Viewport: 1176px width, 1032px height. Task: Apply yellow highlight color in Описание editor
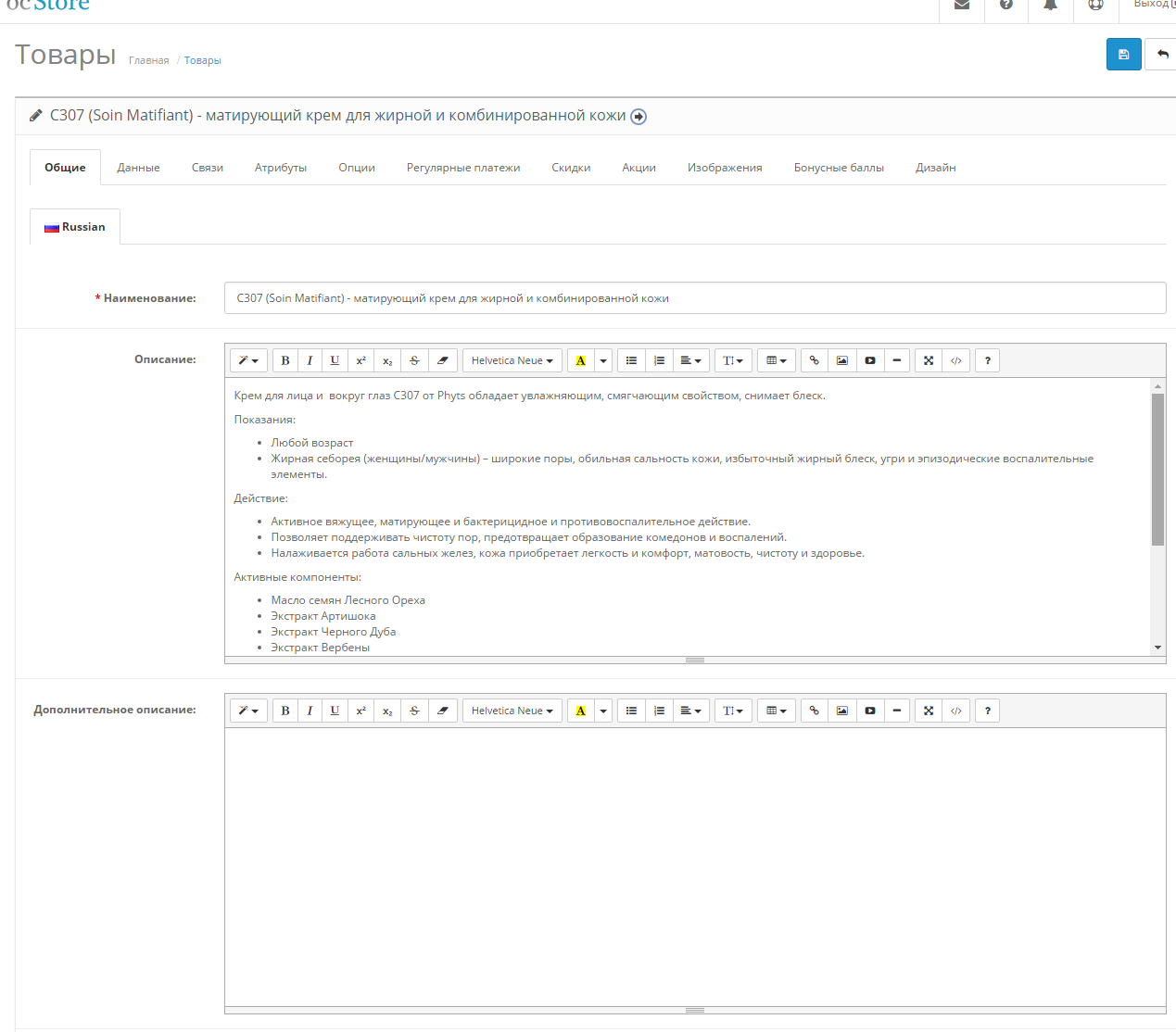click(581, 360)
